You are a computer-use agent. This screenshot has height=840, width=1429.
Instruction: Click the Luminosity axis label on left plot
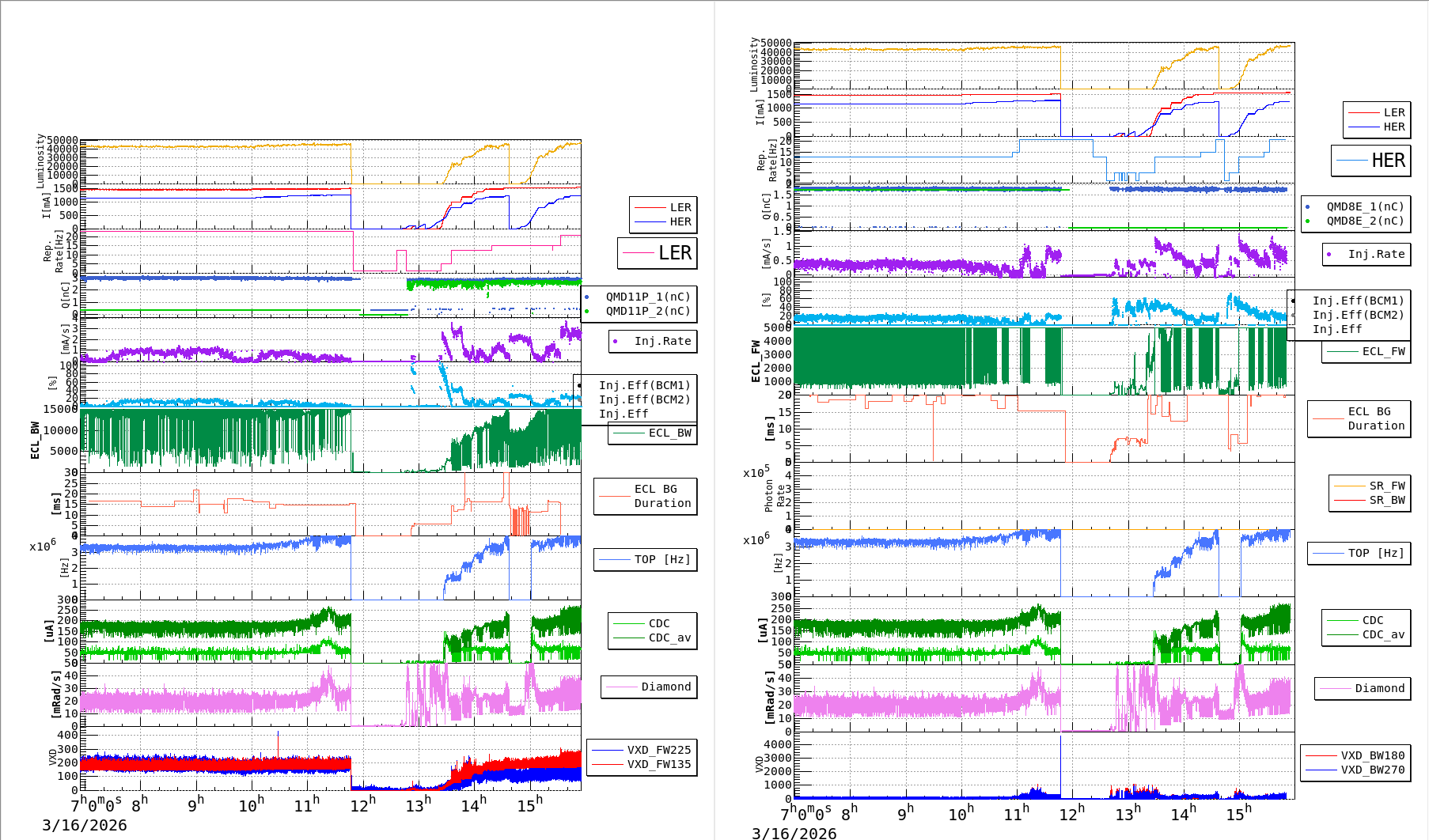click(x=40, y=161)
